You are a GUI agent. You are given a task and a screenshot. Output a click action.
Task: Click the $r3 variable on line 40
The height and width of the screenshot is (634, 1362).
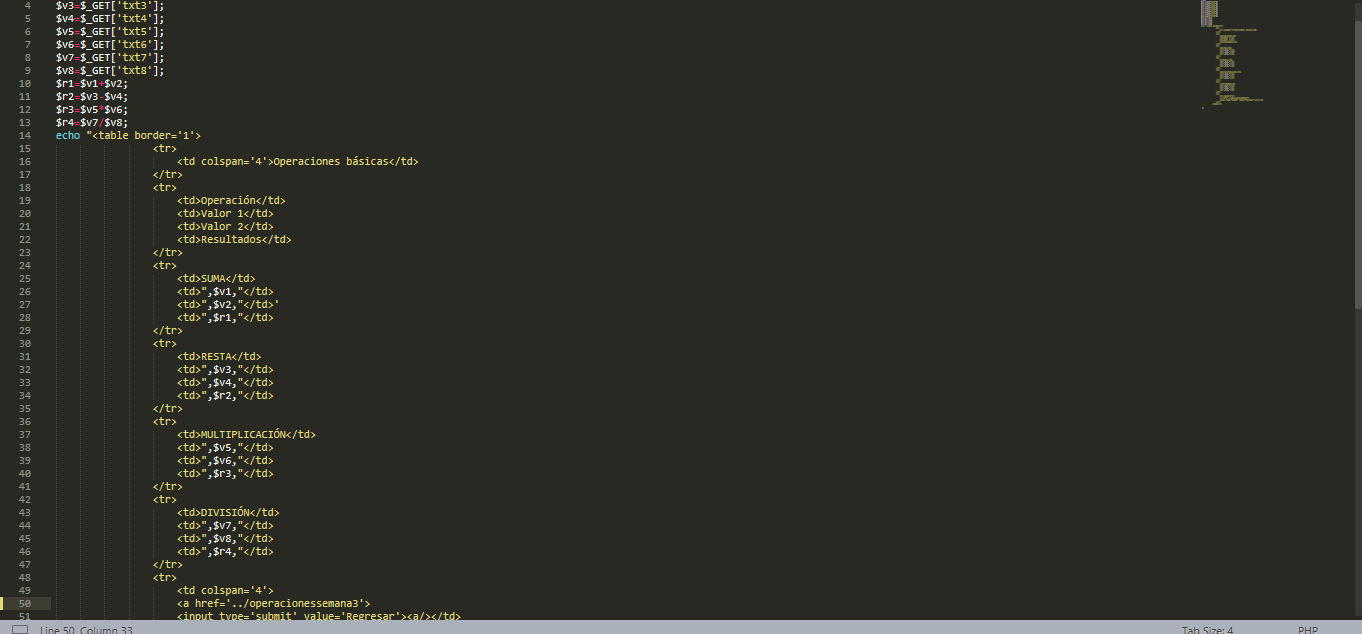[222, 473]
